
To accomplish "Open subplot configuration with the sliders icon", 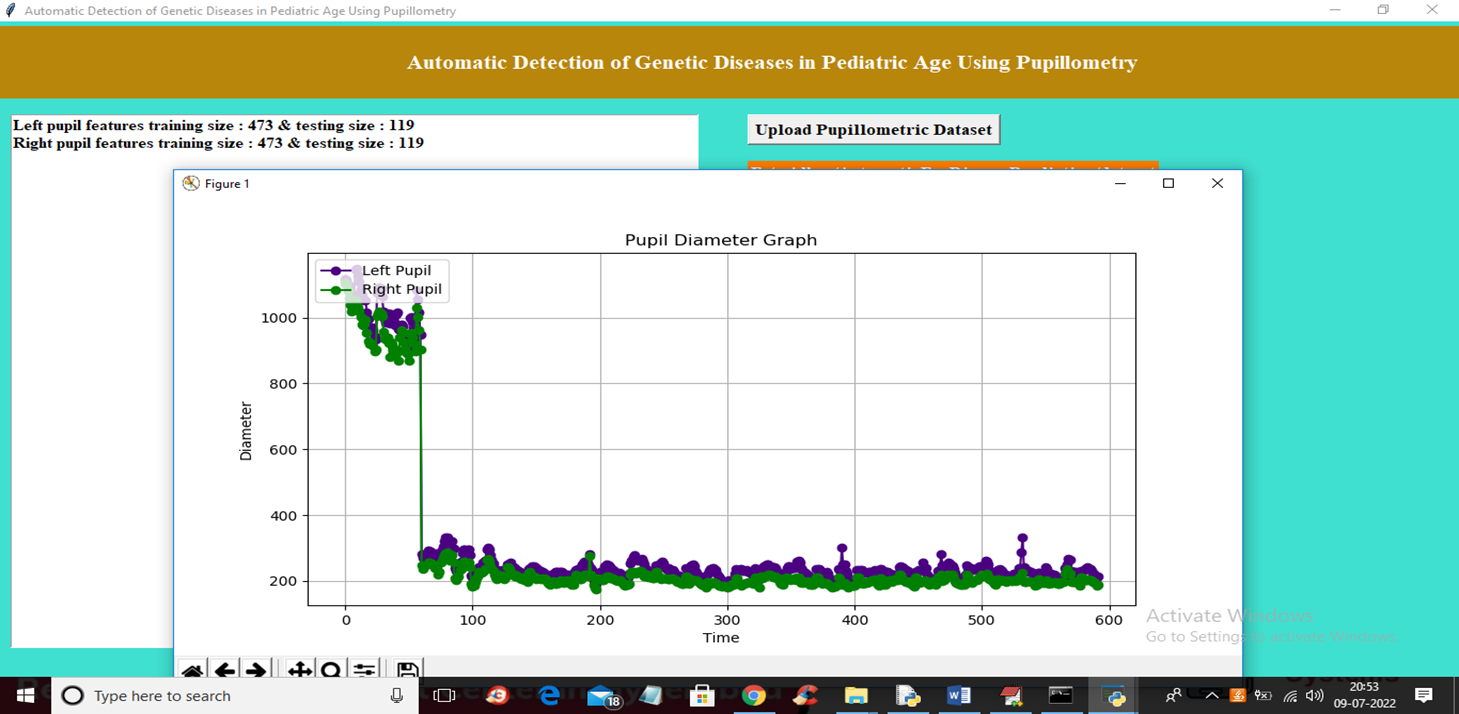I will [365, 668].
